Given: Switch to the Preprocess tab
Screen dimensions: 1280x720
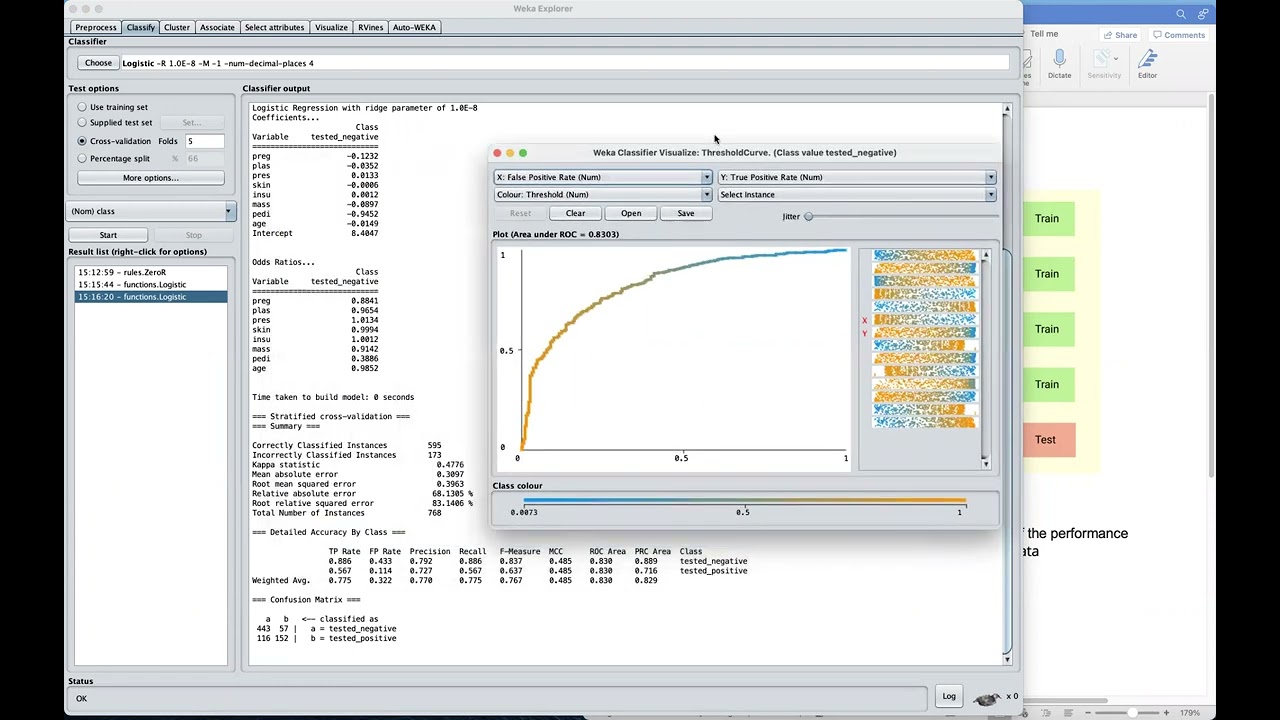Looking at the screenshot, I should (96, 27).
